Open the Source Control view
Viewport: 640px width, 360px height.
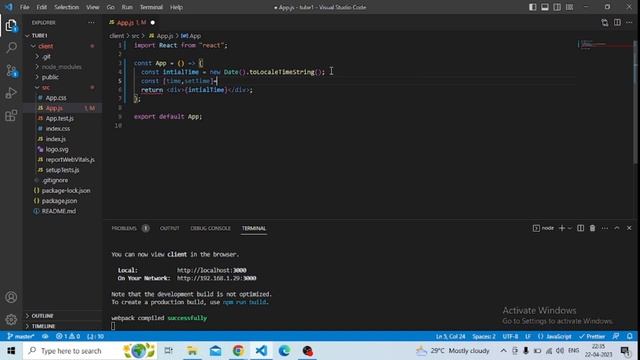(11, 71)
